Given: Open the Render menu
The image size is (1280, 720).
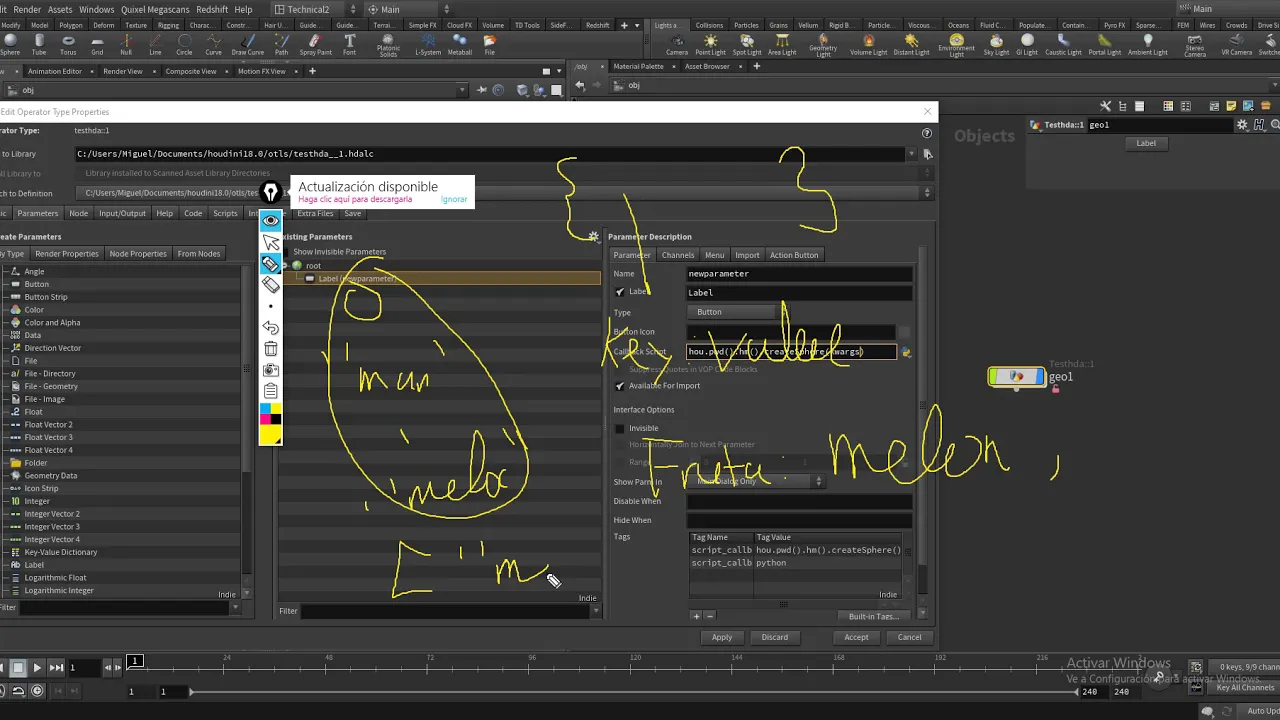Looking at the screenshot, I should point(27,9).
